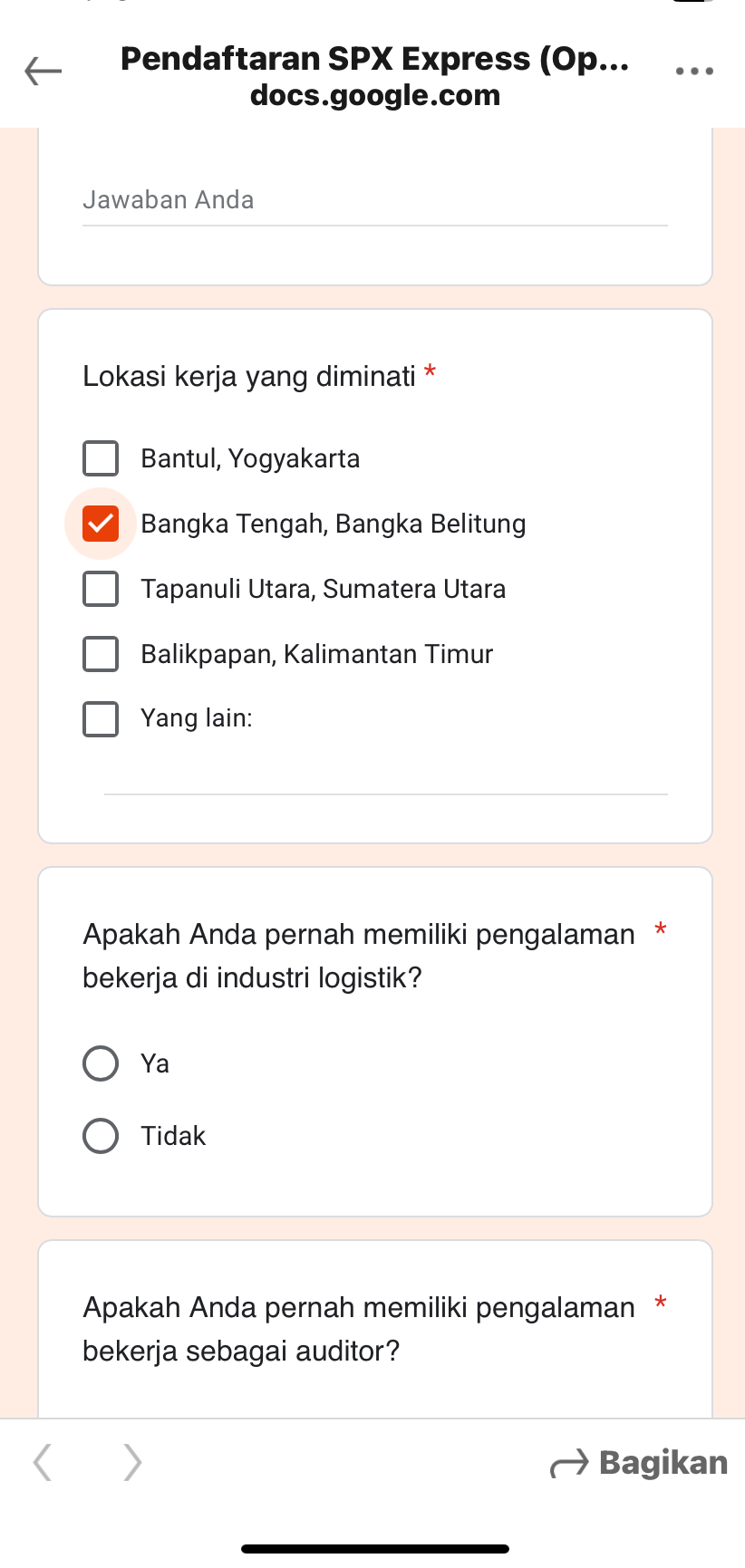This screenshot has height=1568, width=745.
Task: Tap the Bangka Tengah, Bangka Belitung label
Action: click(333, 524)
